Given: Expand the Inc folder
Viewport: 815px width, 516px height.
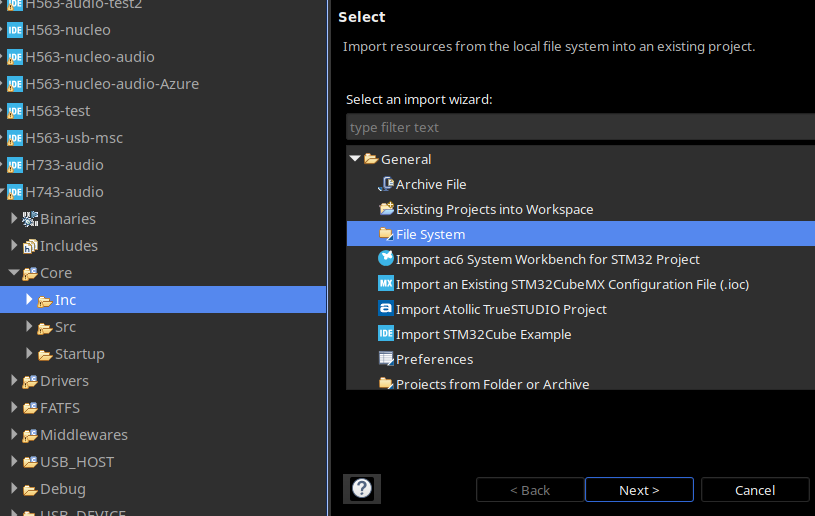Looking at the screenshot, I should pos(29,299).
